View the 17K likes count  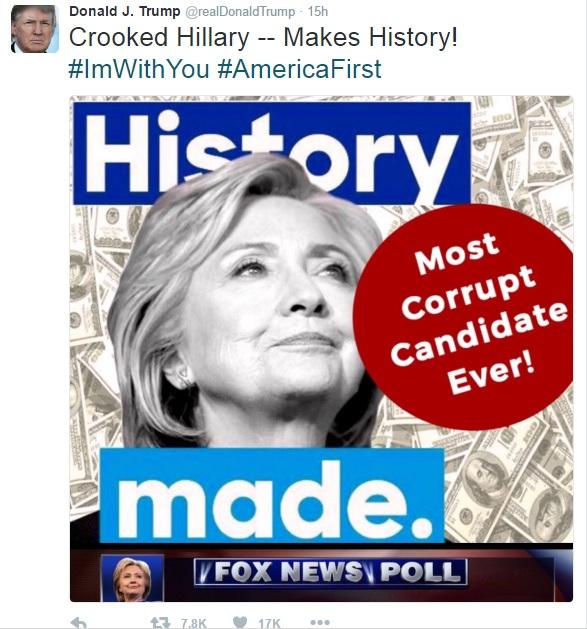[x=269, y=623]
